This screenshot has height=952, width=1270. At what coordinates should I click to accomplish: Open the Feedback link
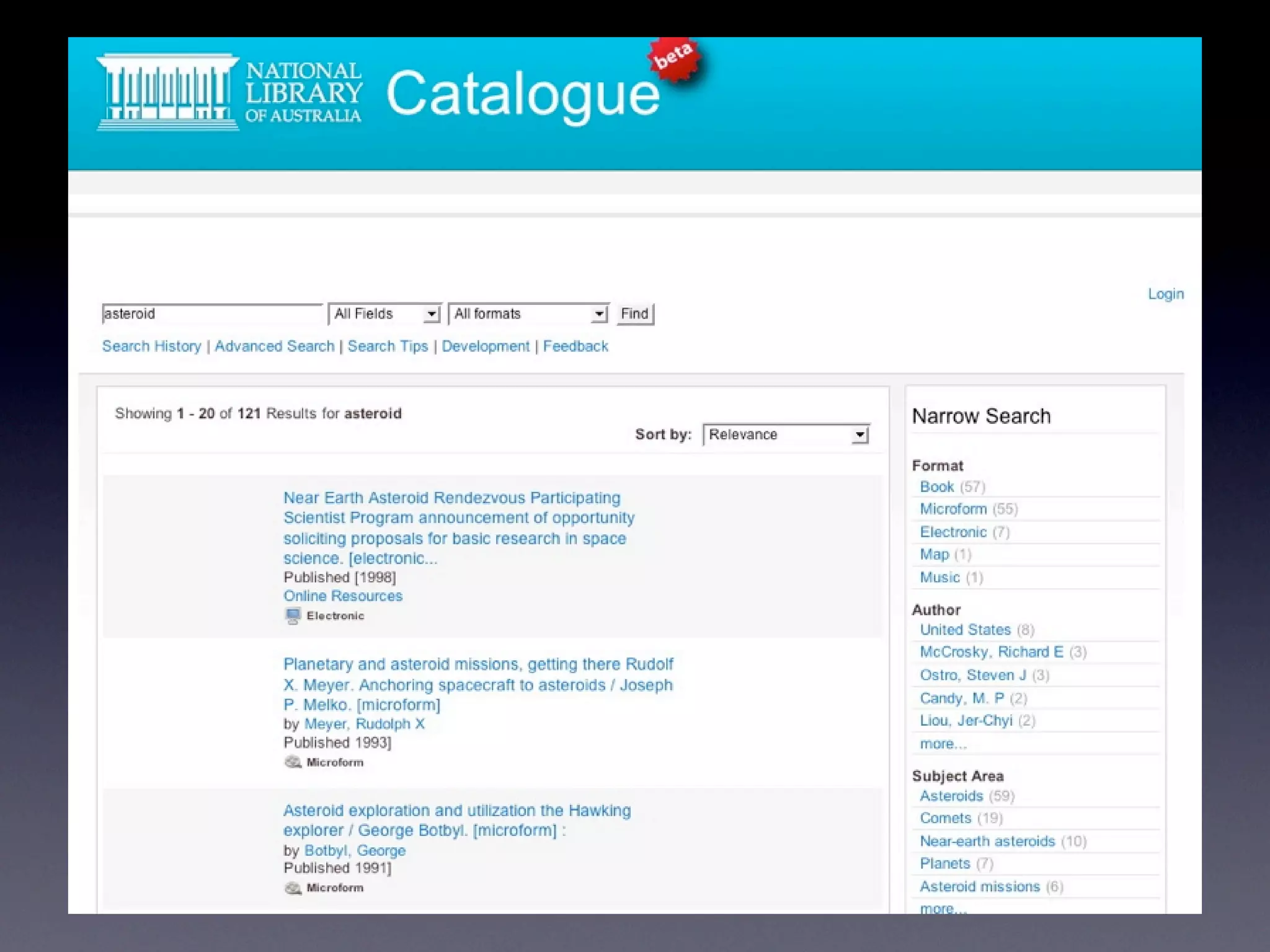(575, 346)
